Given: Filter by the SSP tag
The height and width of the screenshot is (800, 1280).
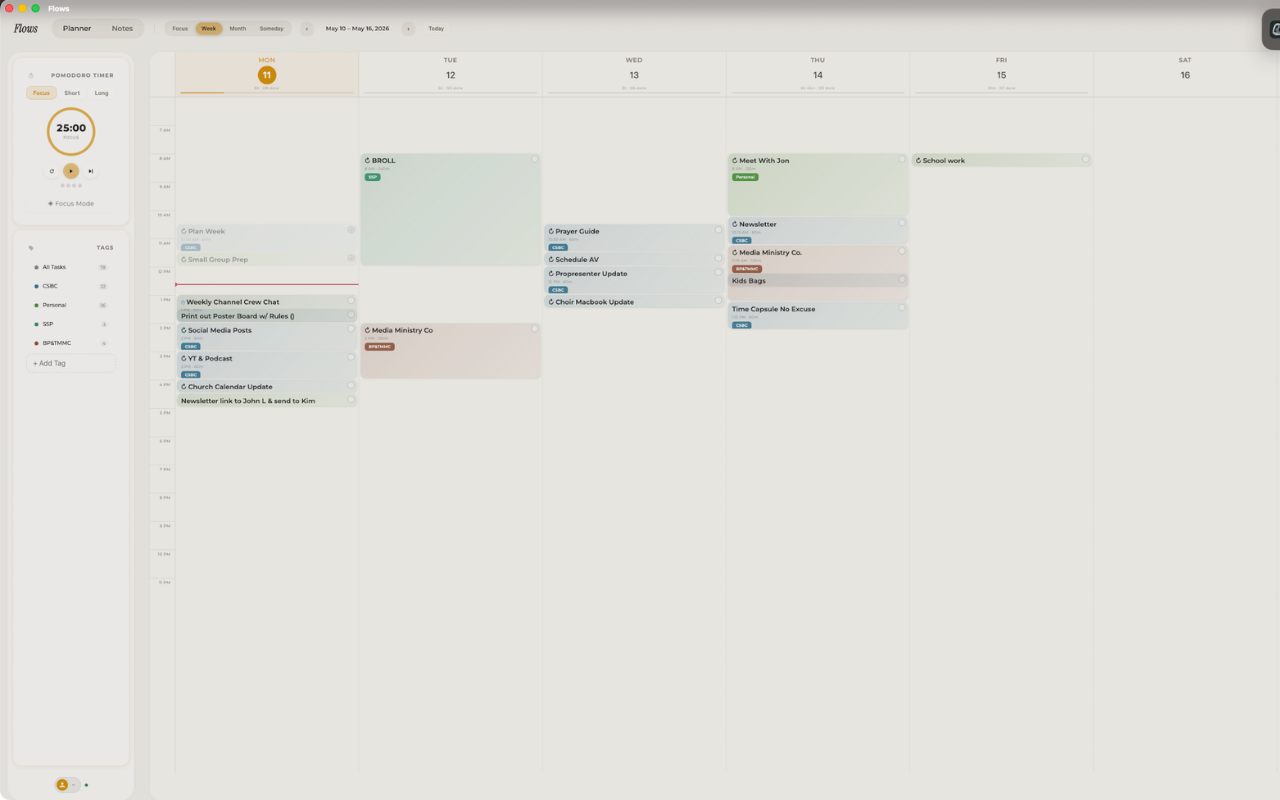Looking at the screenshot, I should point(70,324).
